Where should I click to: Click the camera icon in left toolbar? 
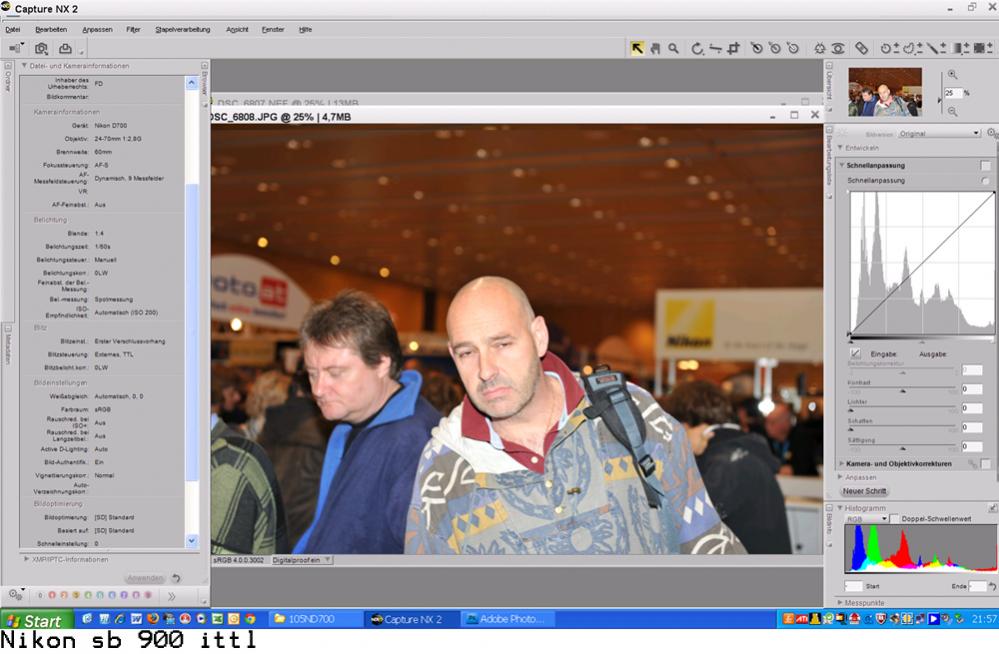[41, 48]
